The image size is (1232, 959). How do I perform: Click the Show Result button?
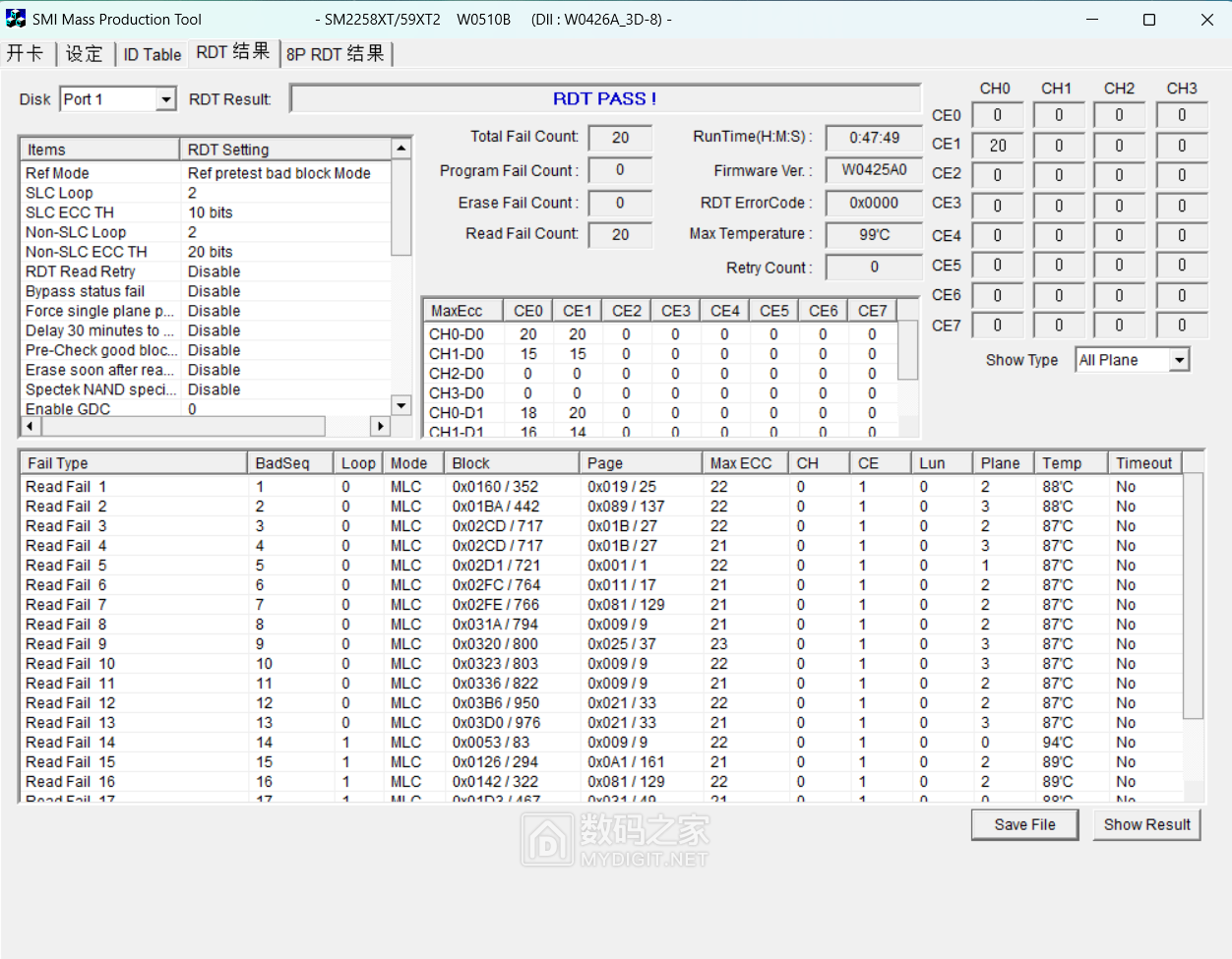[1146, 824]
